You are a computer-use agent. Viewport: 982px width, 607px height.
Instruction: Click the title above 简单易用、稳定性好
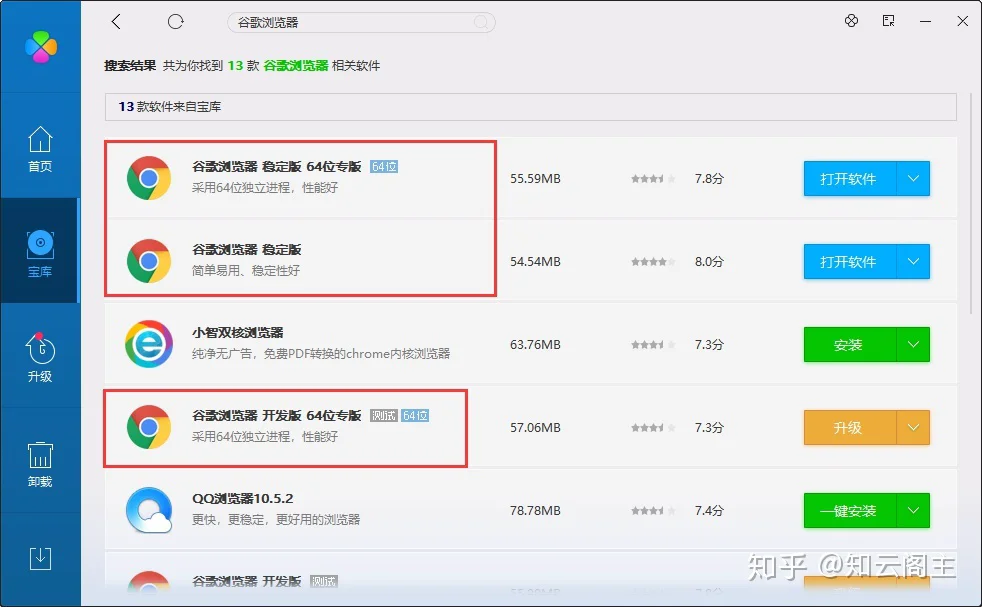(247, 249)
